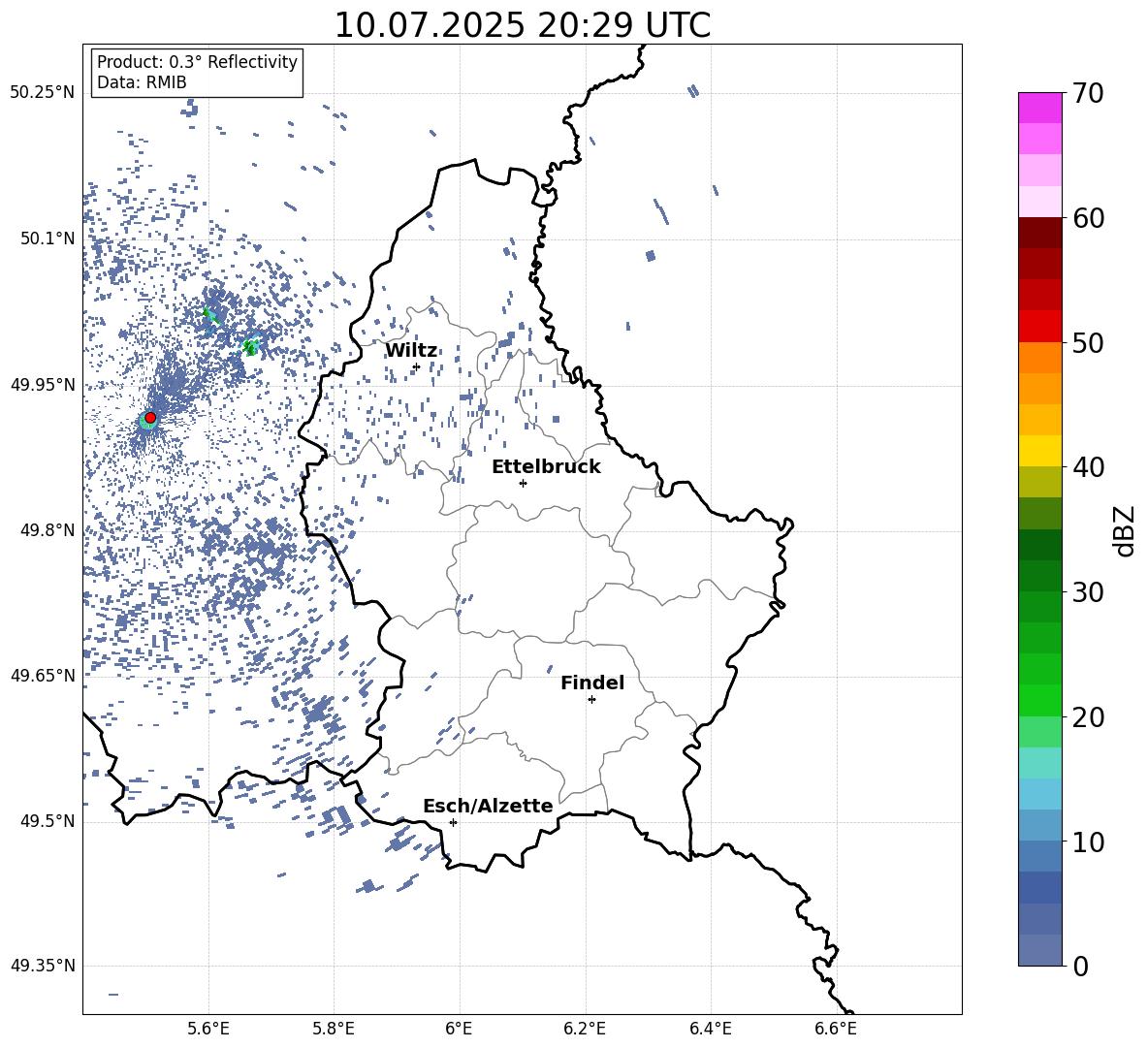The width and height of the screenshot is (1148, 1048).
Task: Click the 49.8°N latitude label
Action: (48, 530)
